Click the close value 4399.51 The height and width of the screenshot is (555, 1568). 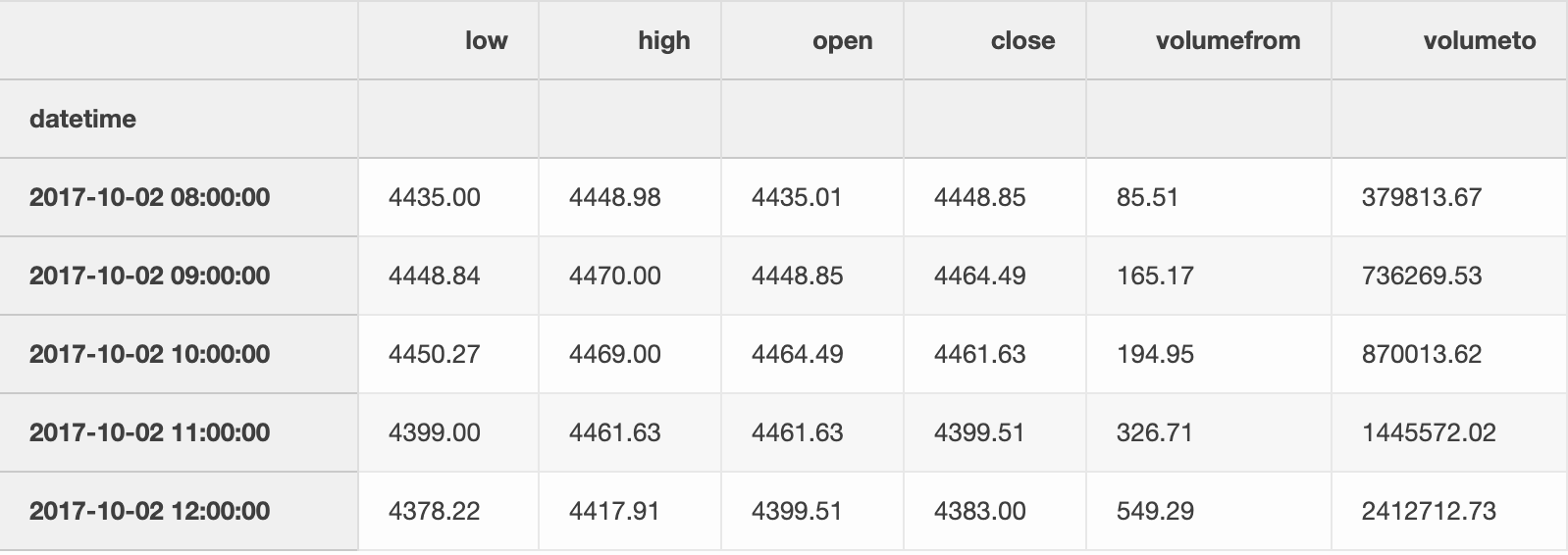click(979, 432)
